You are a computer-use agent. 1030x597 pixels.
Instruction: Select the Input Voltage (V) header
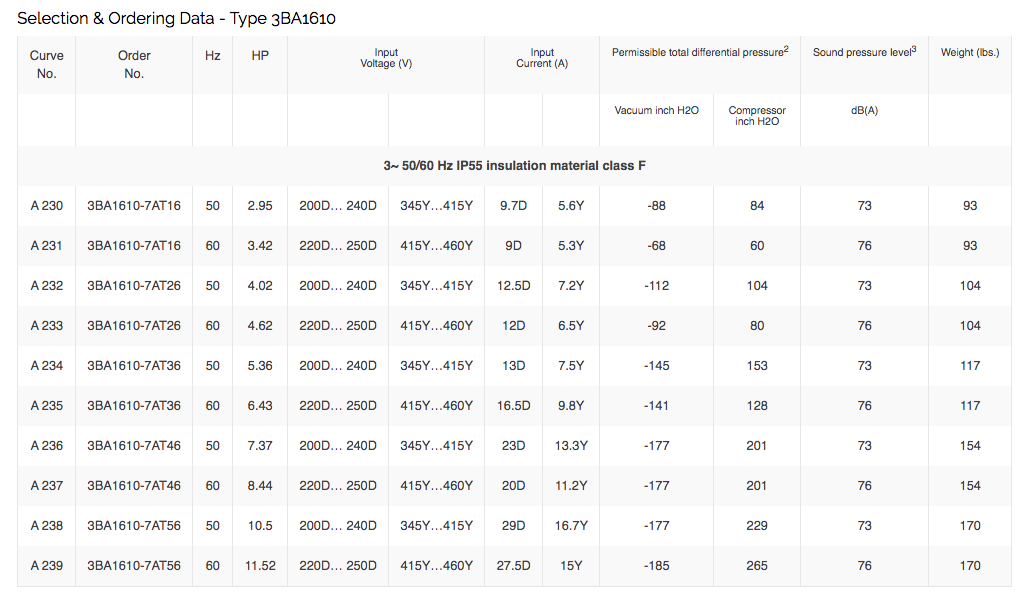tap(385, 58)
